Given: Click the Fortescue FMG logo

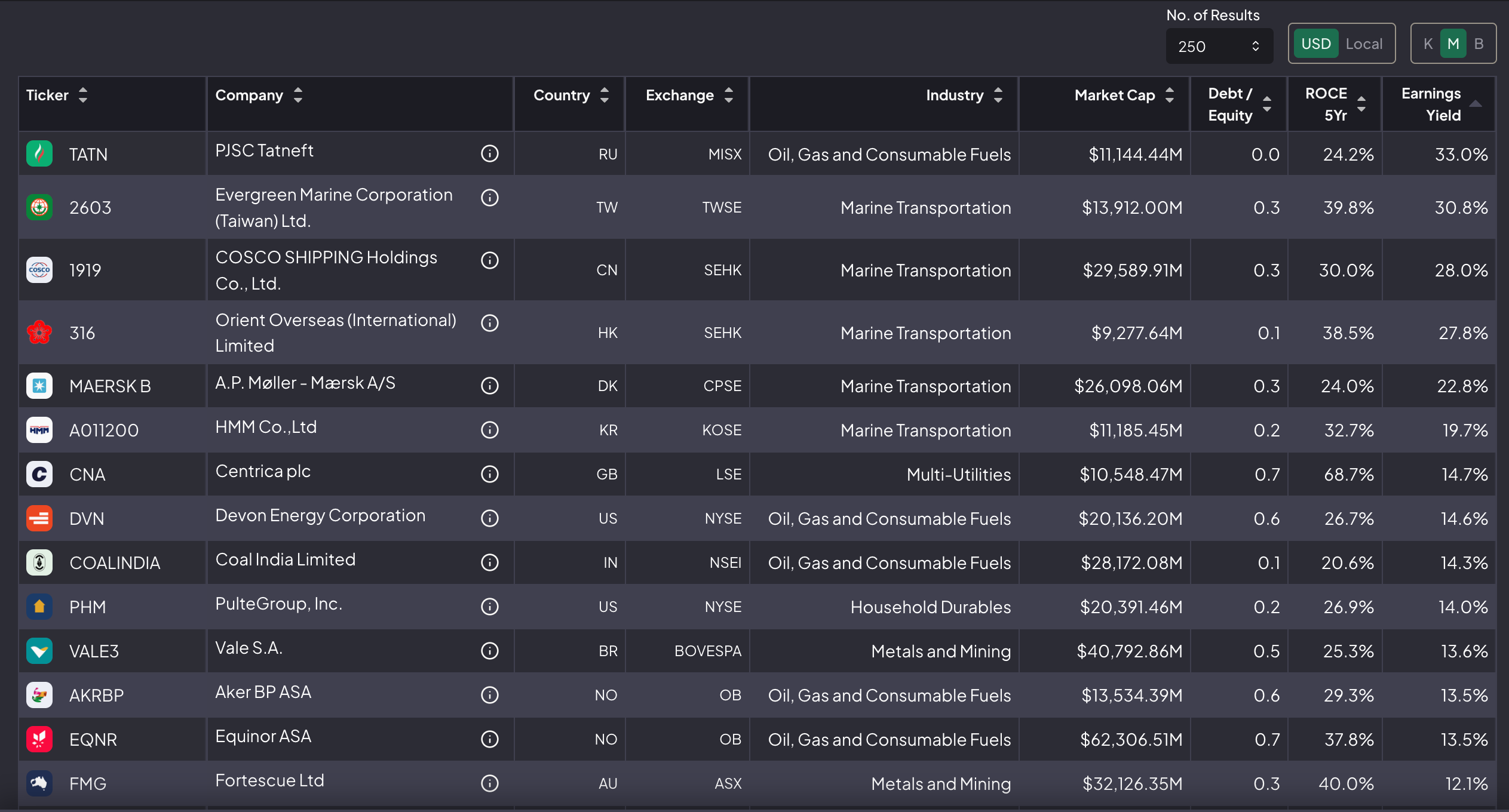Looking at the screenshot, I should click(x=39, y=783).
